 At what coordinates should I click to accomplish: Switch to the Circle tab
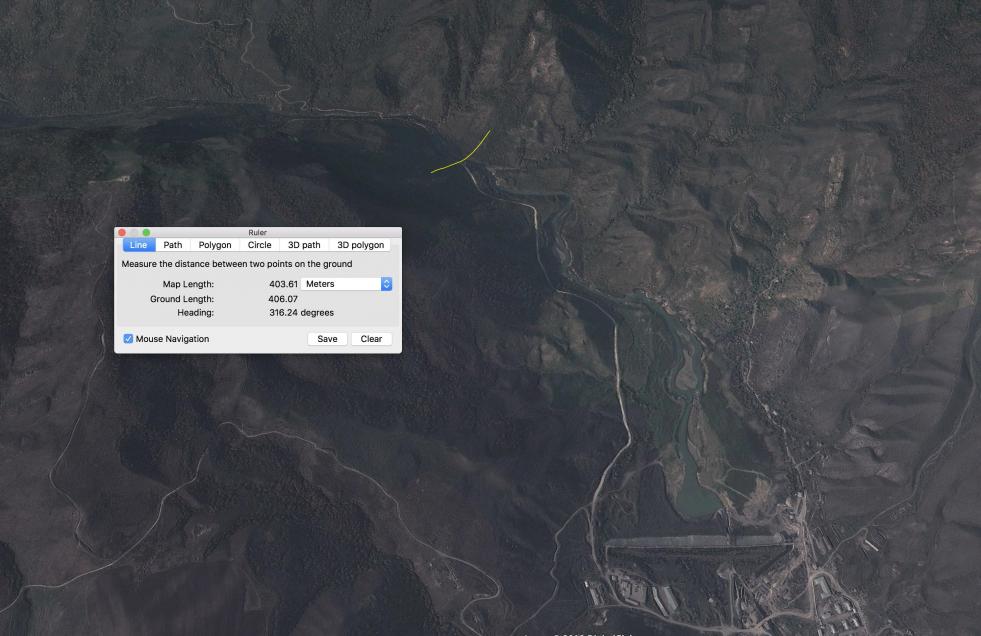tap(259, 245)
